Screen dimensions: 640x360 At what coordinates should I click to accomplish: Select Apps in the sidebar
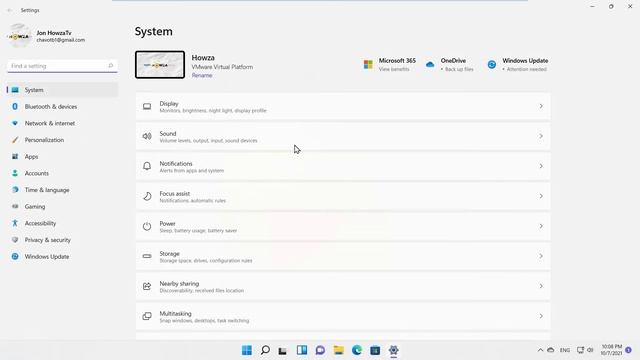coord(62,157)
